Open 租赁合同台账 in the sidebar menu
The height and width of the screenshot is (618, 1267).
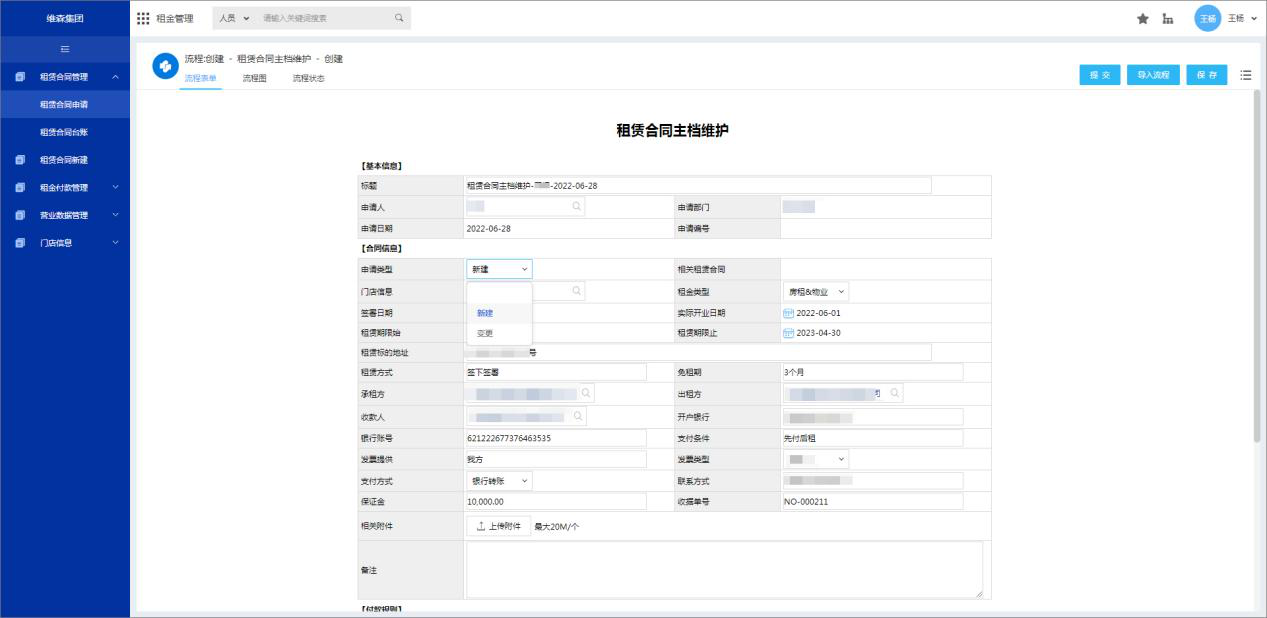point(65,133)
